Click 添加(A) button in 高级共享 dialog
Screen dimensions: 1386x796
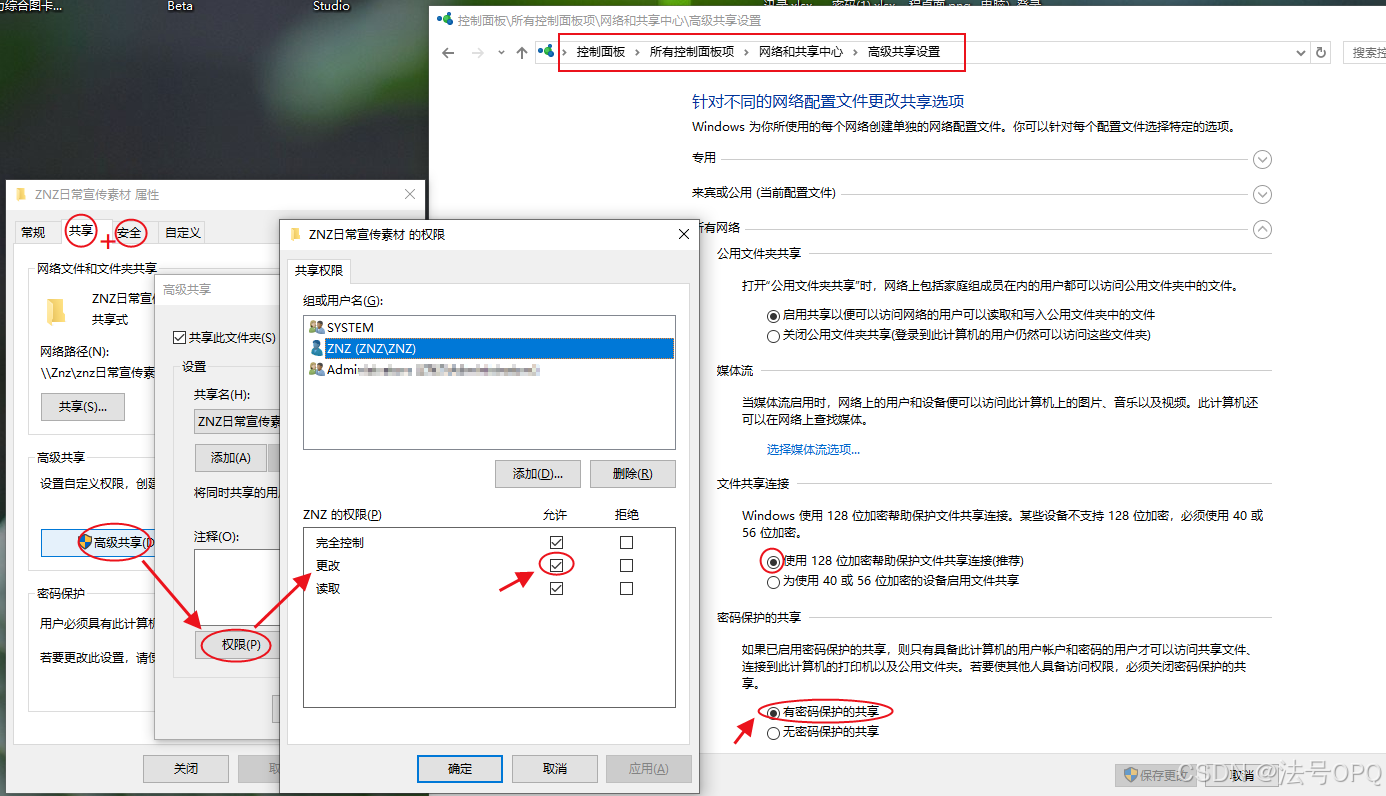tap(230, 458)
